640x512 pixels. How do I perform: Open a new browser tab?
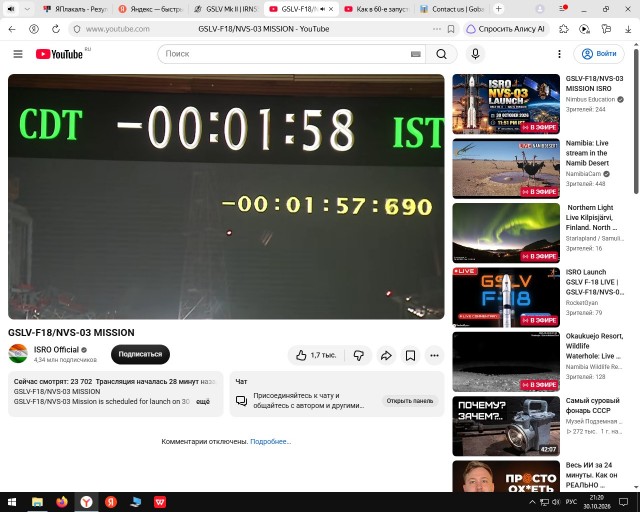point(498,9)
